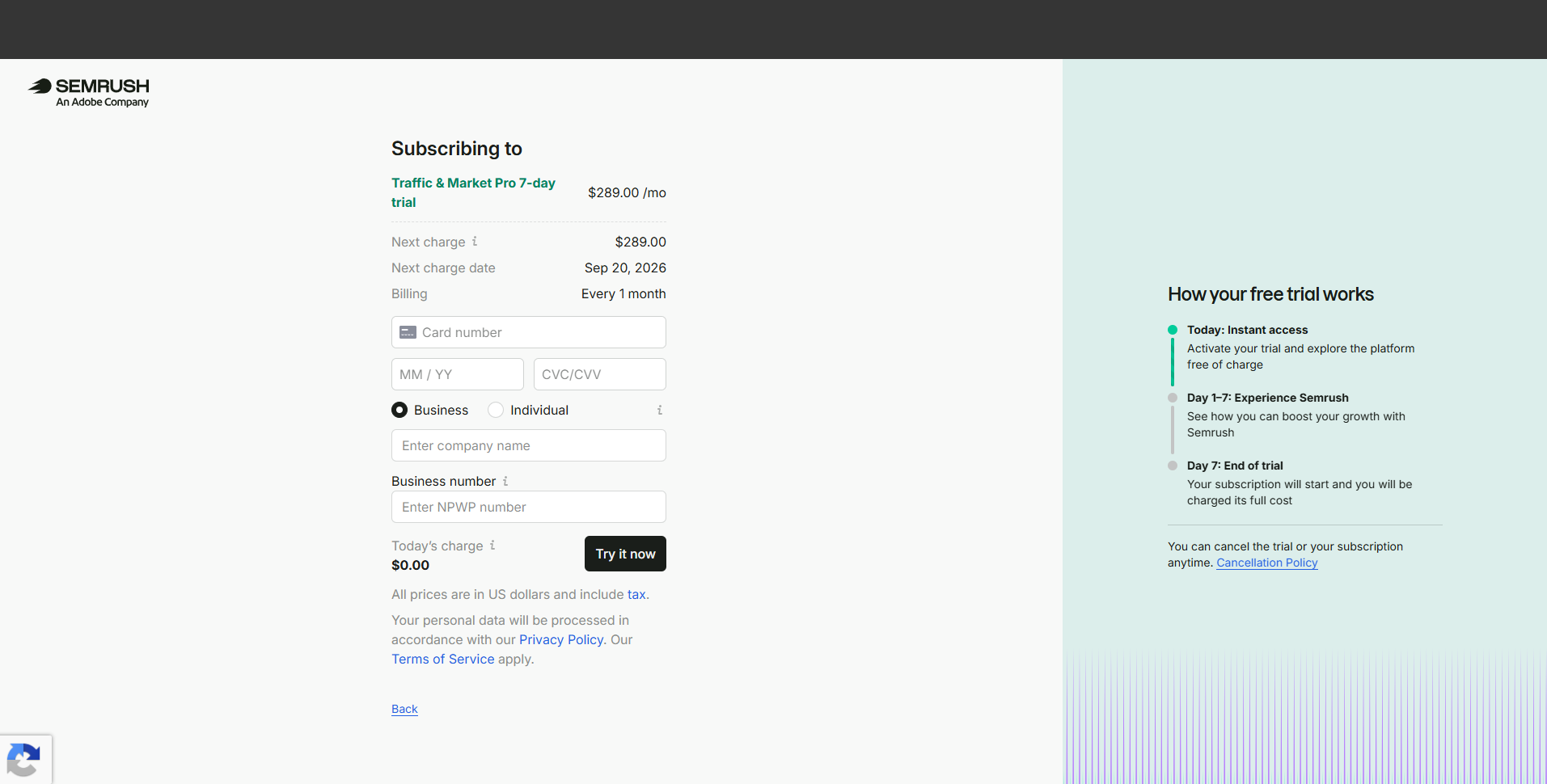Open the Cancellation Policy link

(1267, 563)
